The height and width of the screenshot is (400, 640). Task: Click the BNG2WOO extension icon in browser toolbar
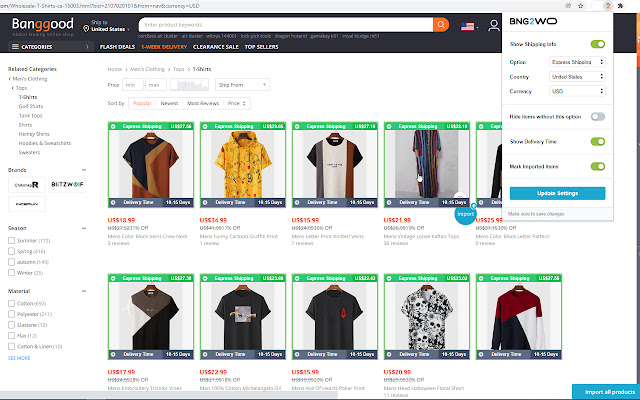[608, 6]
